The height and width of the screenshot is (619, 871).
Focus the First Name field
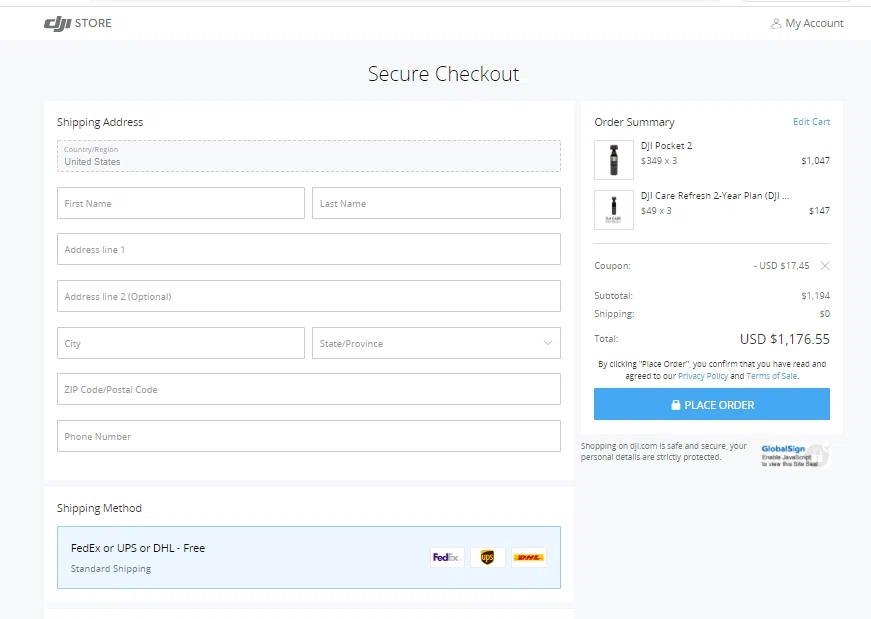pos(180,203)
